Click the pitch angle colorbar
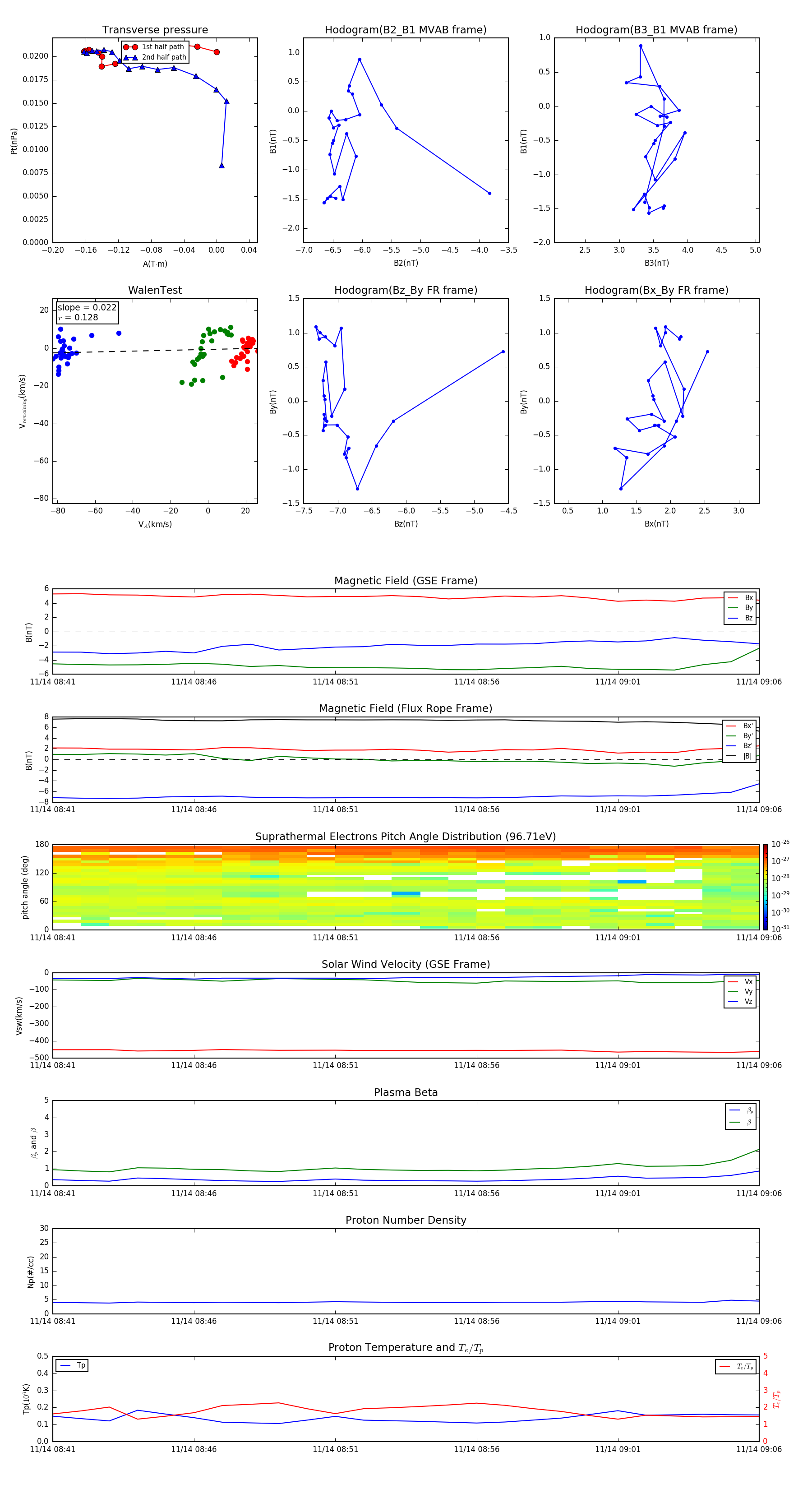812x1489 pixels. click(765, 887)
